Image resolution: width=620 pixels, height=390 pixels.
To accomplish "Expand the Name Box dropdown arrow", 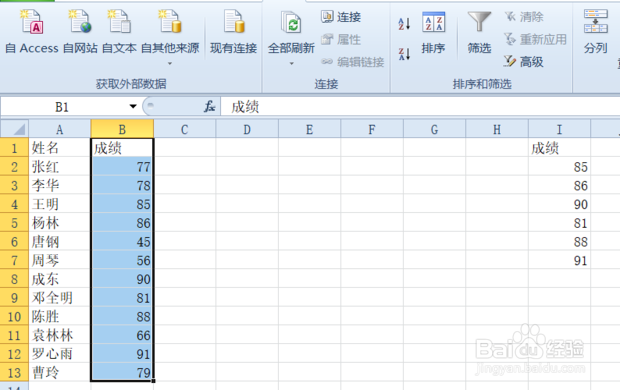I will pos(133,106).
